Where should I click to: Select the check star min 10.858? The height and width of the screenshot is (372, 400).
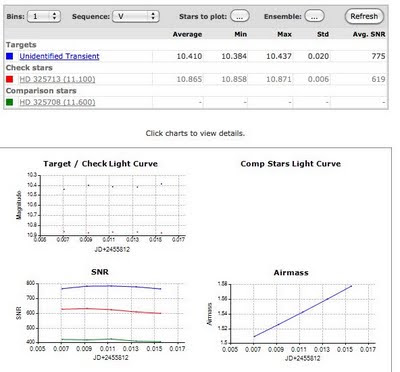click(234, 79)
